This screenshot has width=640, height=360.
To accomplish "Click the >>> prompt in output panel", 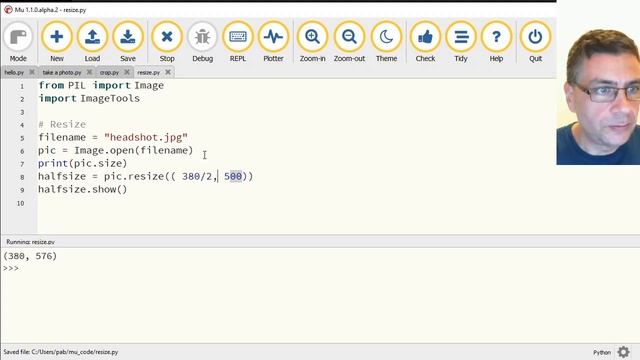I will coord(11,268).
